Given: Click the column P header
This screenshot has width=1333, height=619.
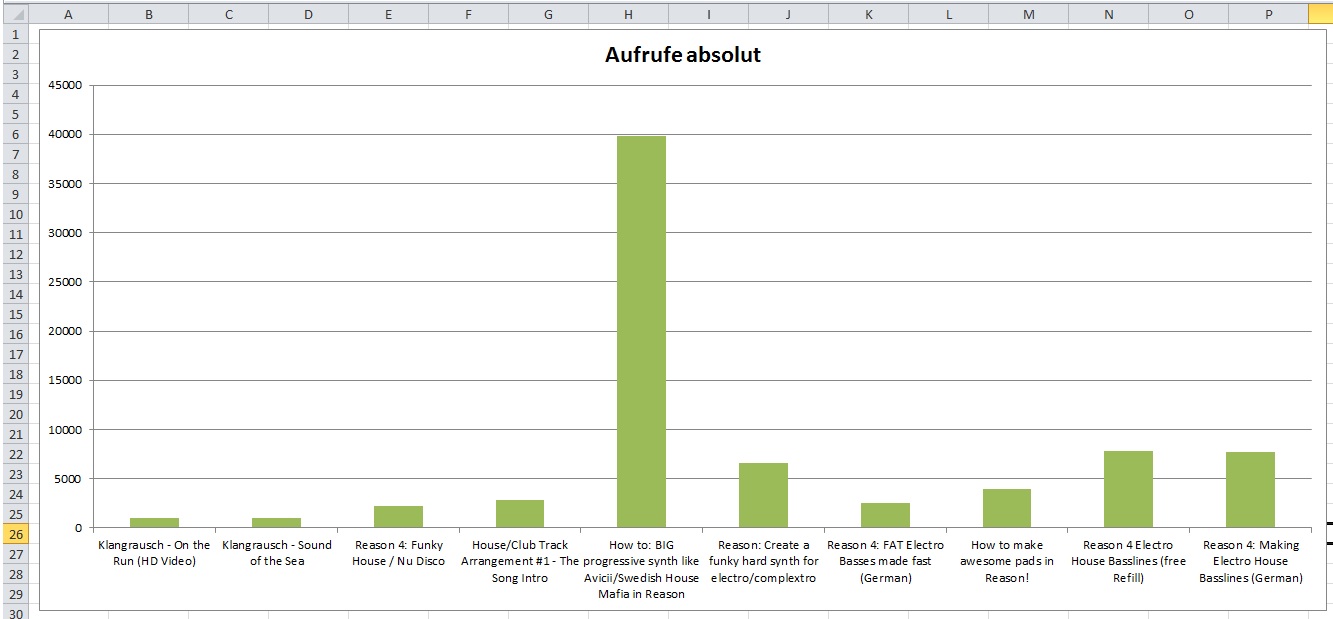Looking at the screenshot, I should coord(1268,14).
